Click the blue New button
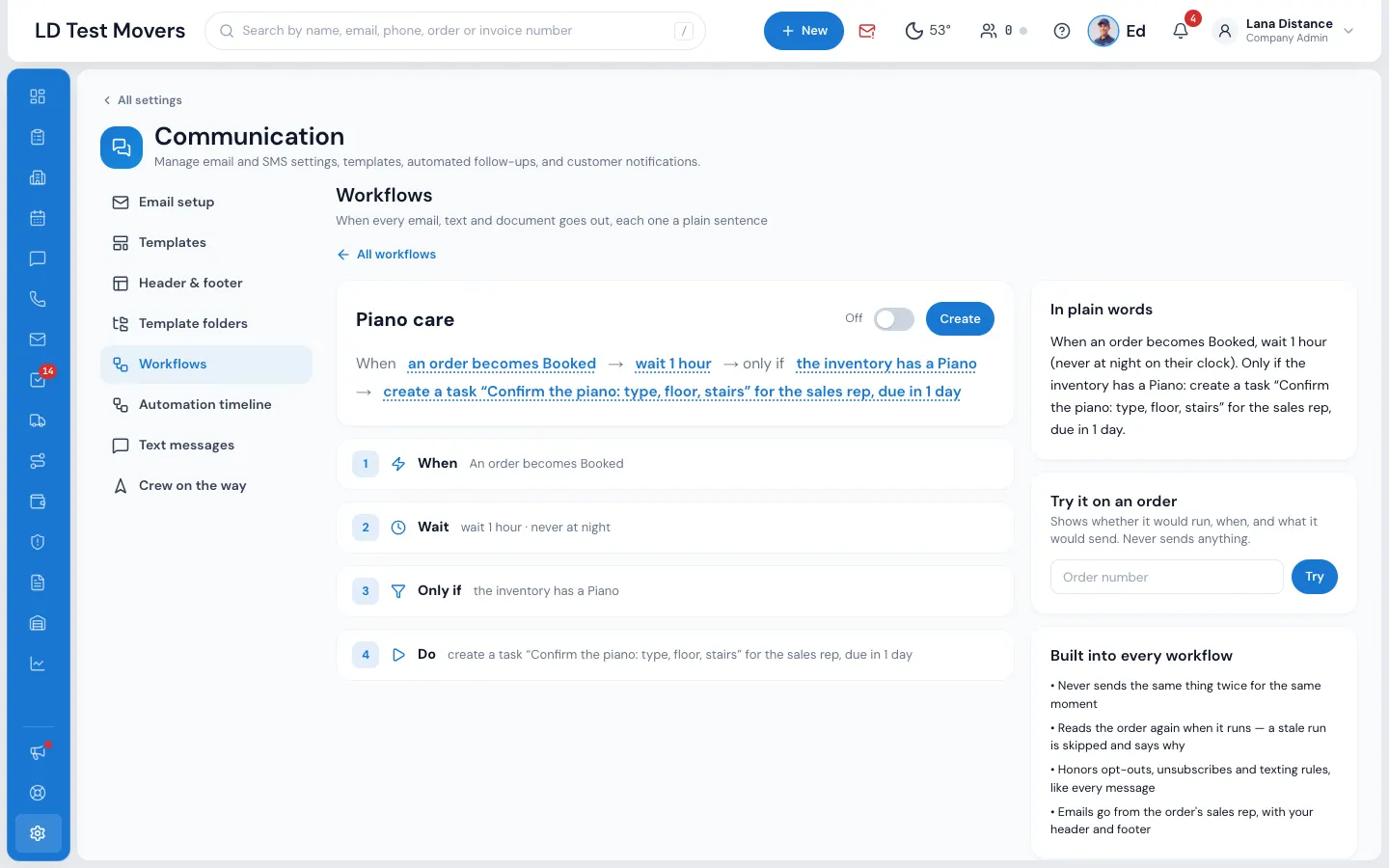 (x=803, y=31)
